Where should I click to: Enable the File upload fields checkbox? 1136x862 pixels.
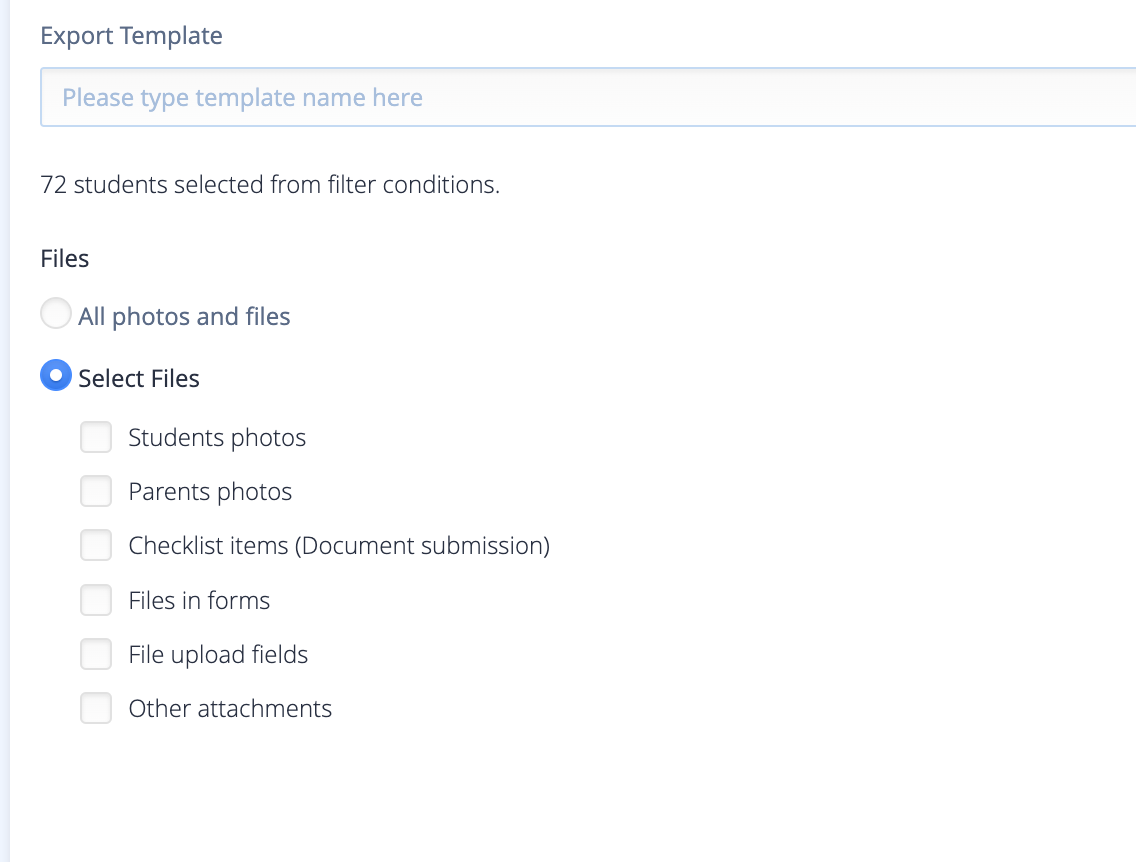(96, 654)
